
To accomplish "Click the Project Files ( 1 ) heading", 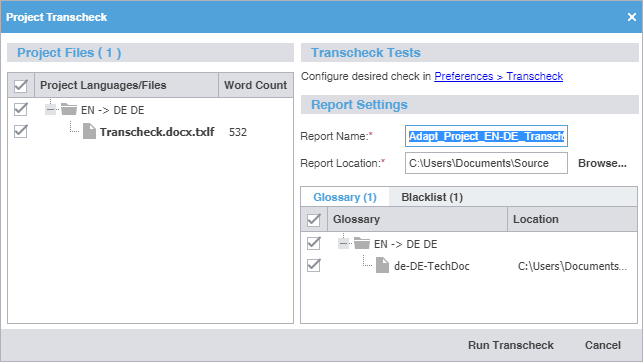I will click(x=69, y=53).
